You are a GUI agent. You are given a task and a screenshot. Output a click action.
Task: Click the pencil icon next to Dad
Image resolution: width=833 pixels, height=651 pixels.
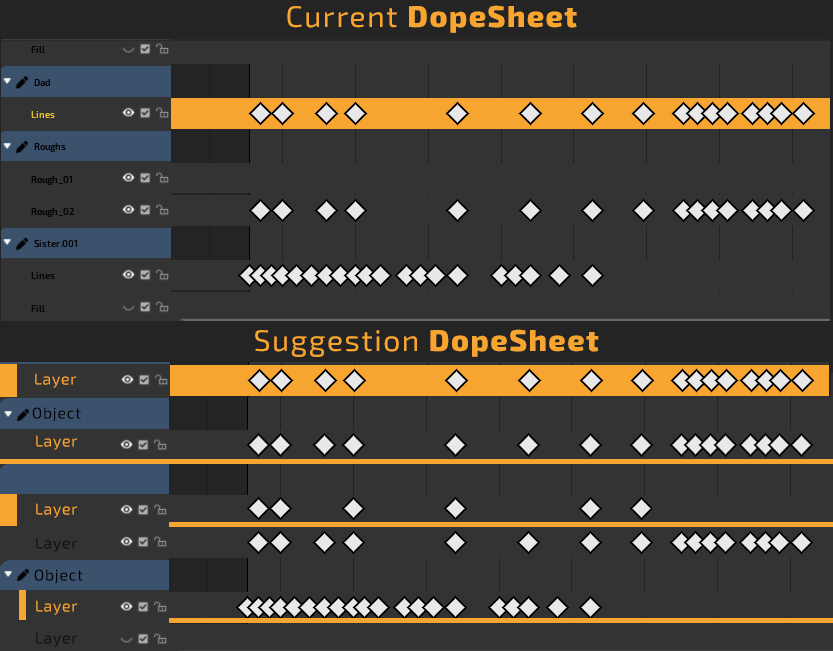(x=22, y=82)
